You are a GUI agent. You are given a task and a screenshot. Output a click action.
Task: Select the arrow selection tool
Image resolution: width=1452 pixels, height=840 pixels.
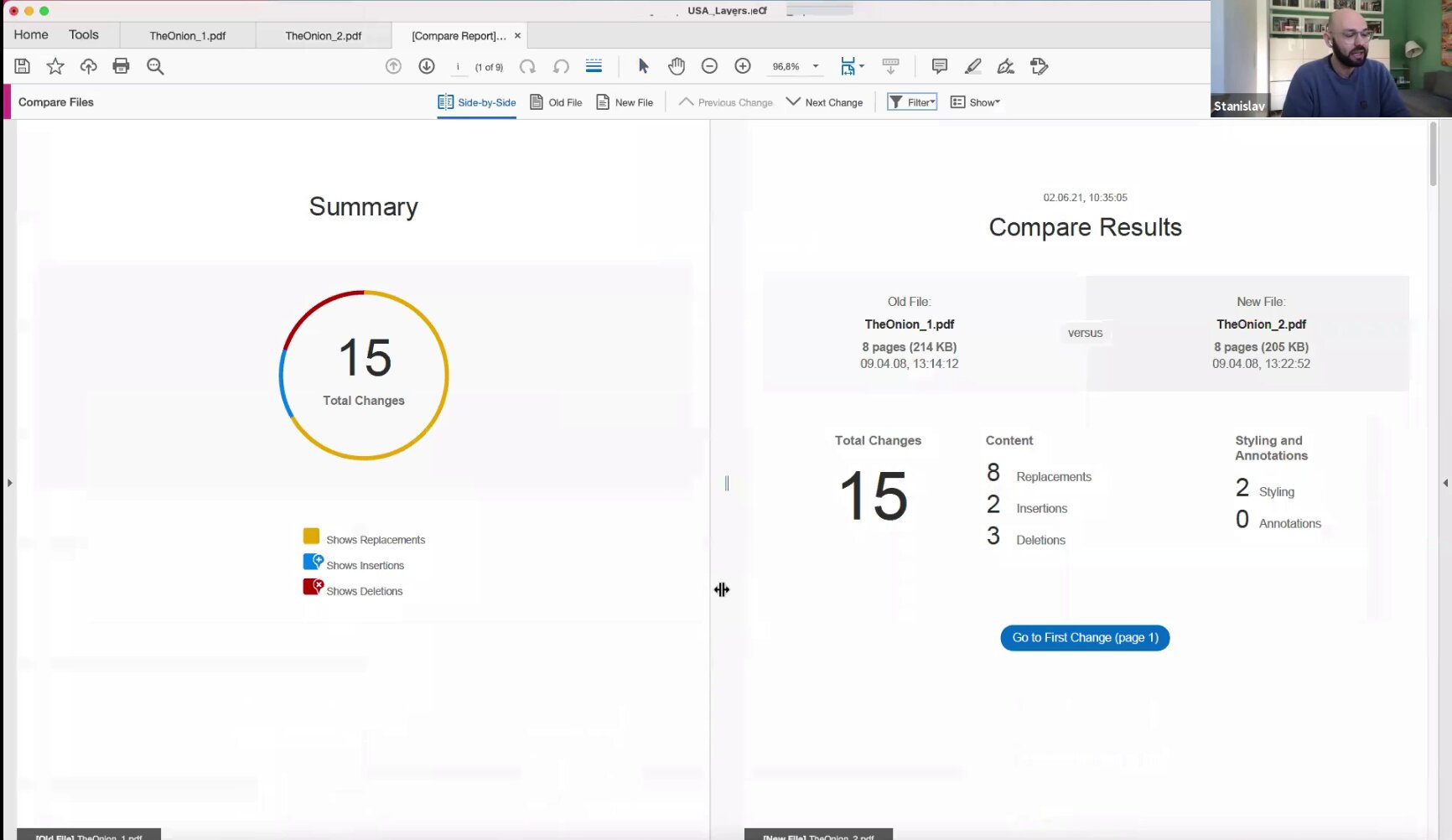click(643, 66)
